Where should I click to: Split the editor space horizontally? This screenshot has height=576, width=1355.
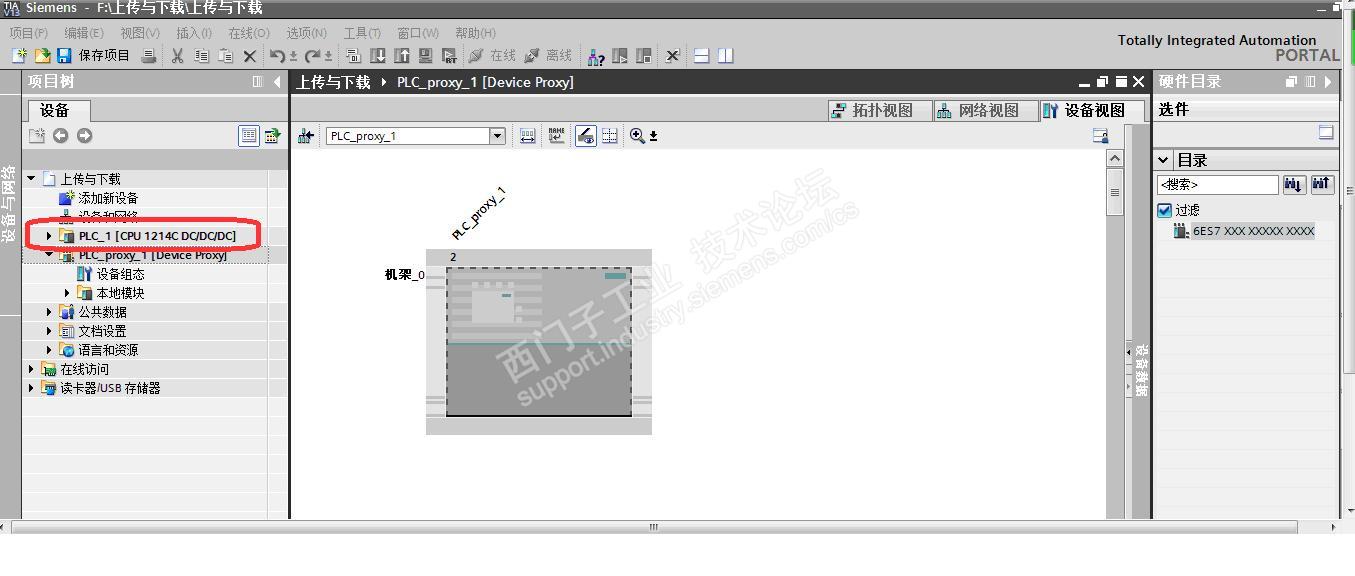click(x=702, y=56)
